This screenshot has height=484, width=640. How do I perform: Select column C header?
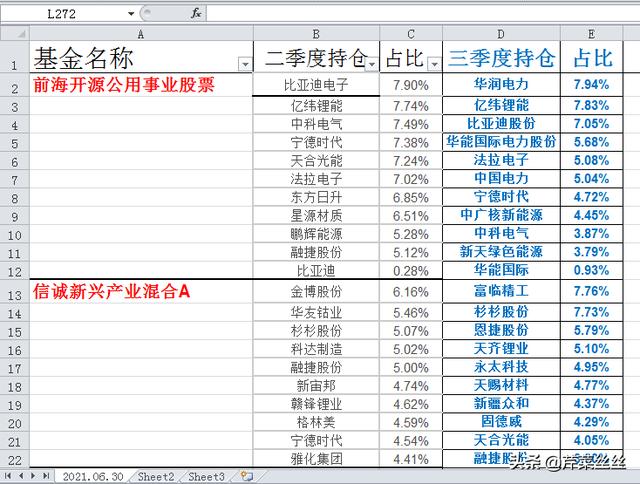tap(411, 34)
